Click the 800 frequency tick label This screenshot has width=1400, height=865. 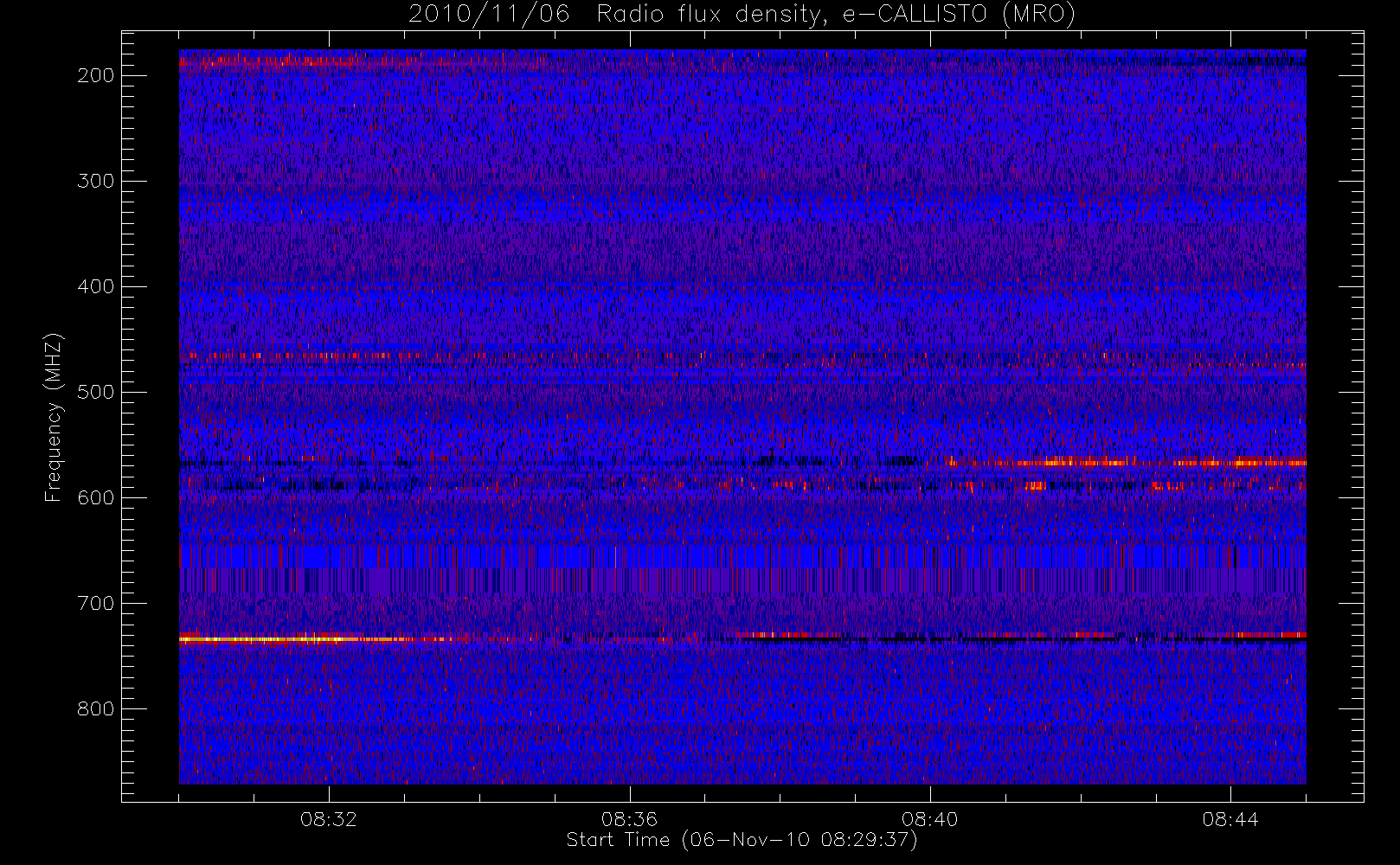pyautogui.click(x=96, y=708)
